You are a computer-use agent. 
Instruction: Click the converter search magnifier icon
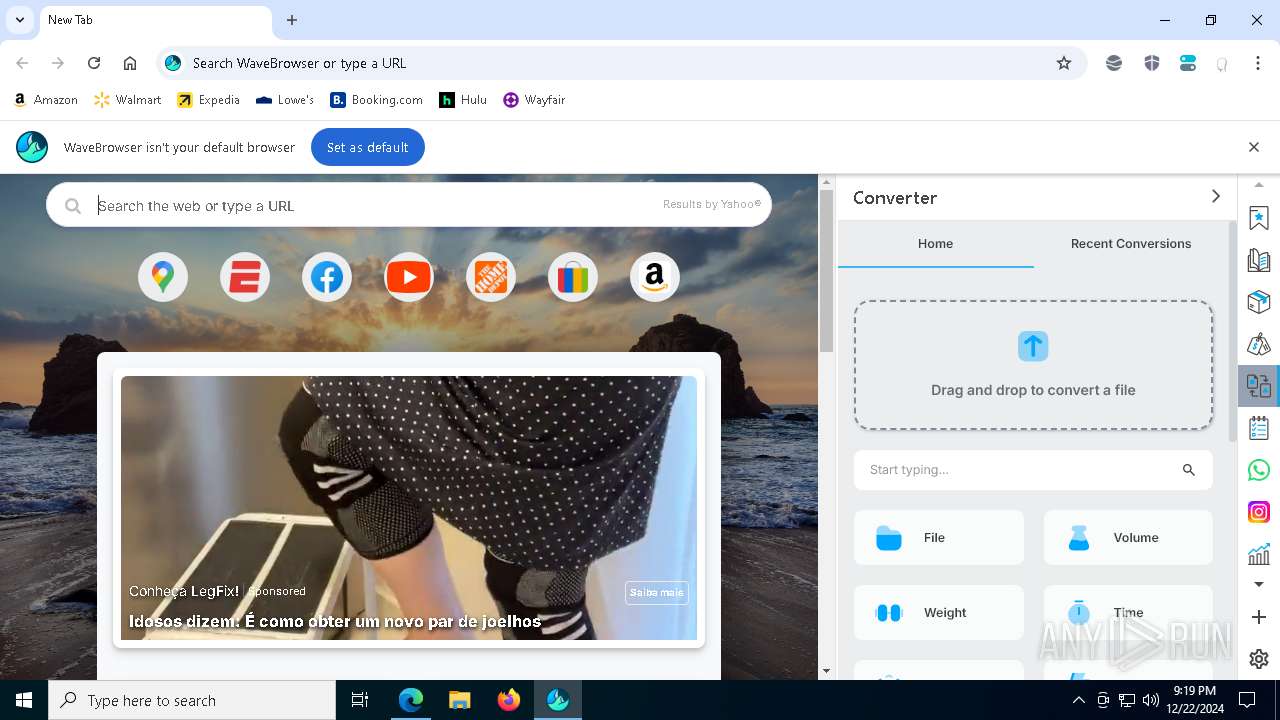pos(1189,469)
